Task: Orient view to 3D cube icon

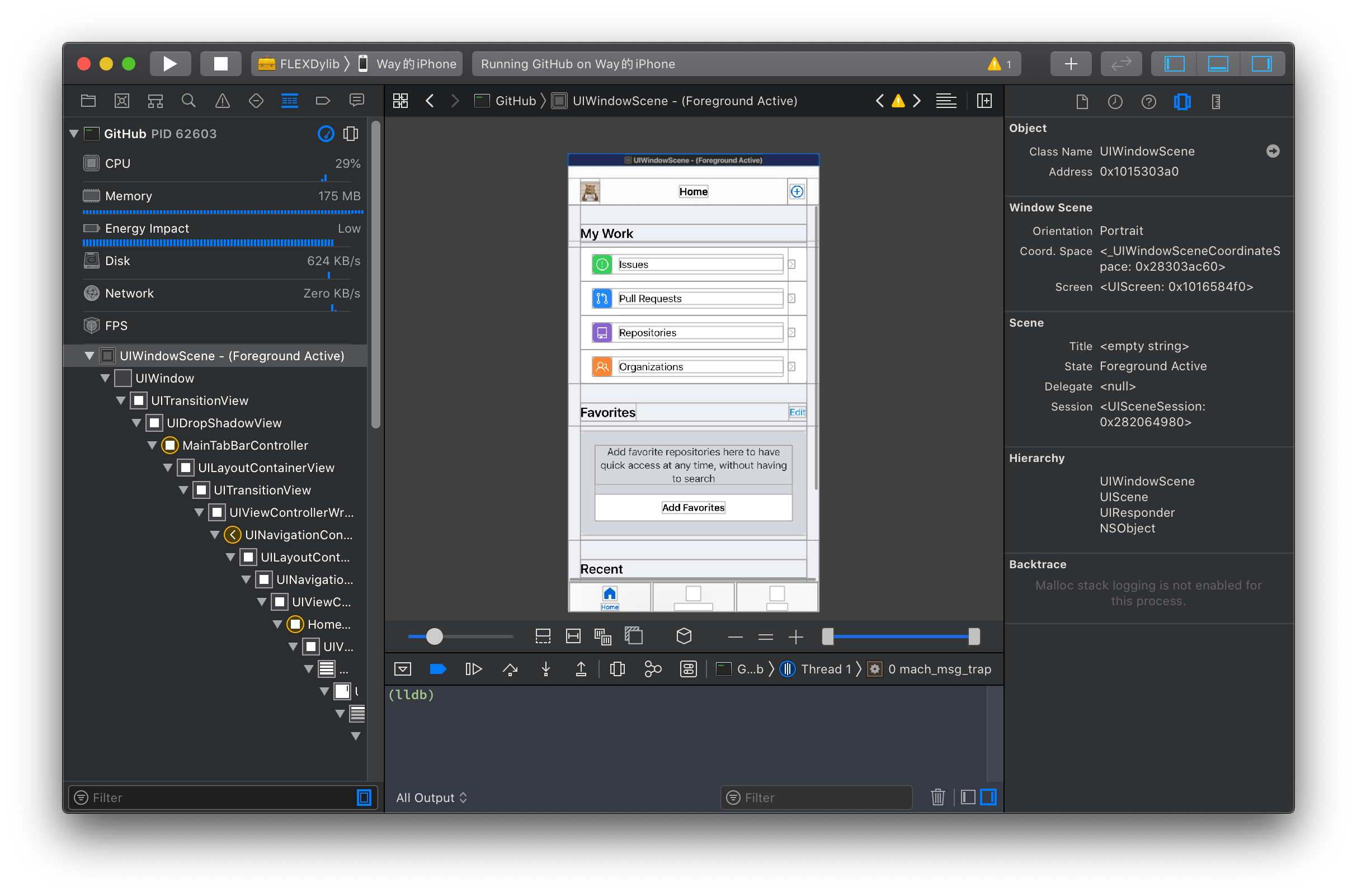Action: click(684, 636)
